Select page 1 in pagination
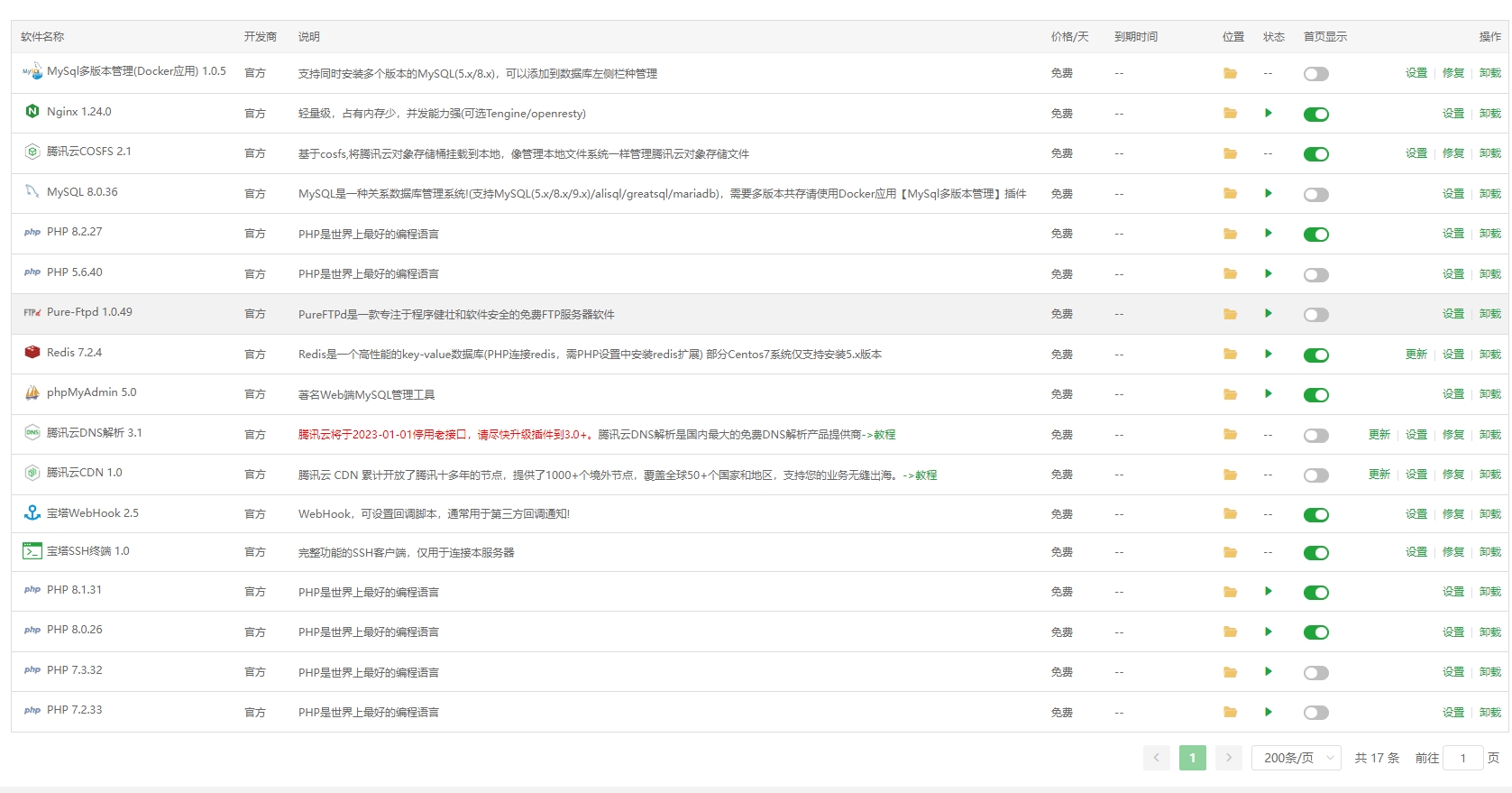The height and width of the screenshot is (793, 1512). click(x=1193, y=758)
